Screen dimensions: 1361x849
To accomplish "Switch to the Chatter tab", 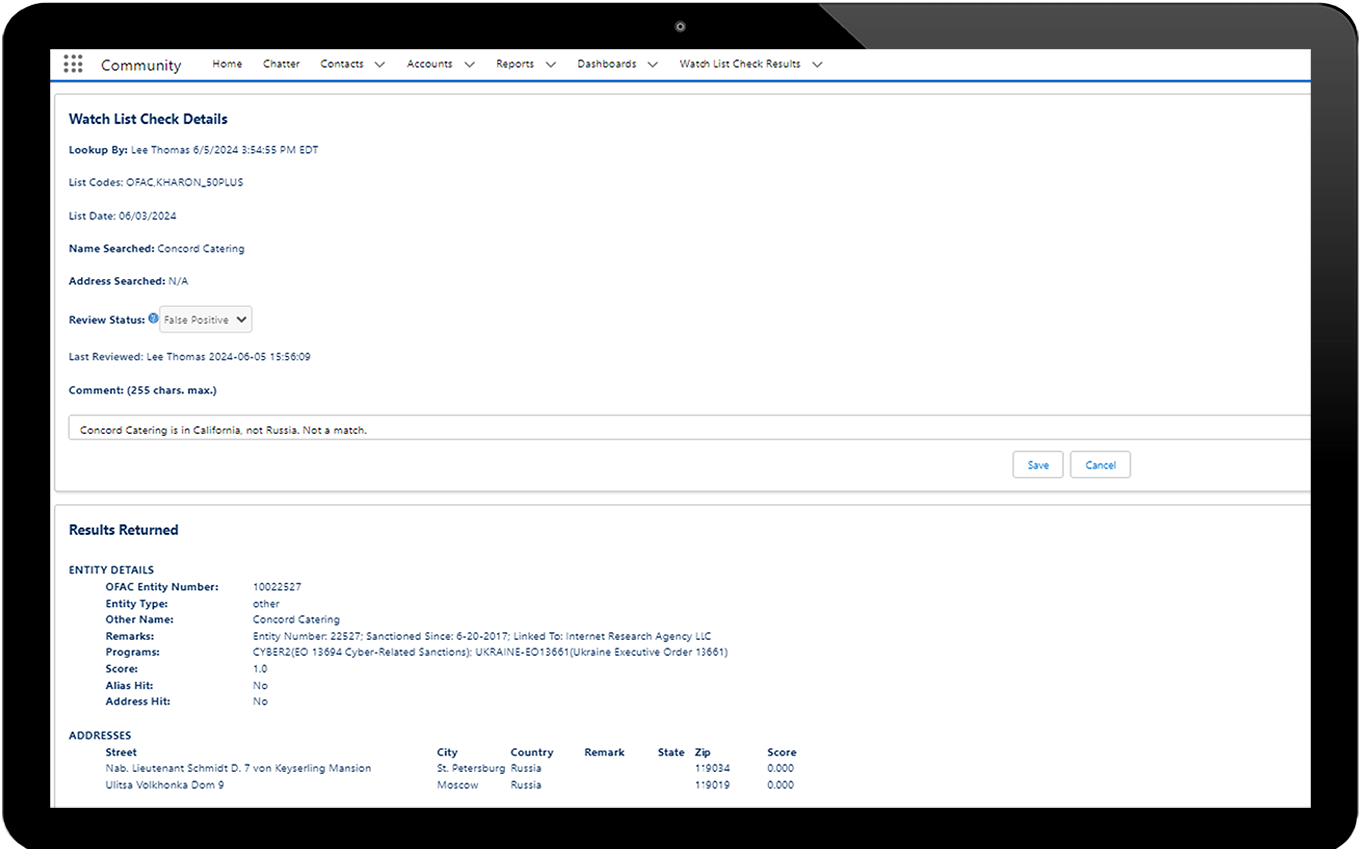I will coord(281,64).
